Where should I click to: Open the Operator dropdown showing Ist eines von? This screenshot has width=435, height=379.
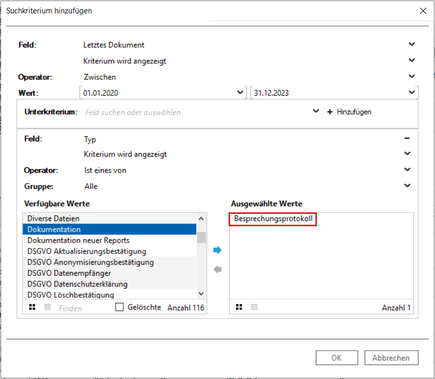coord(407,169)
